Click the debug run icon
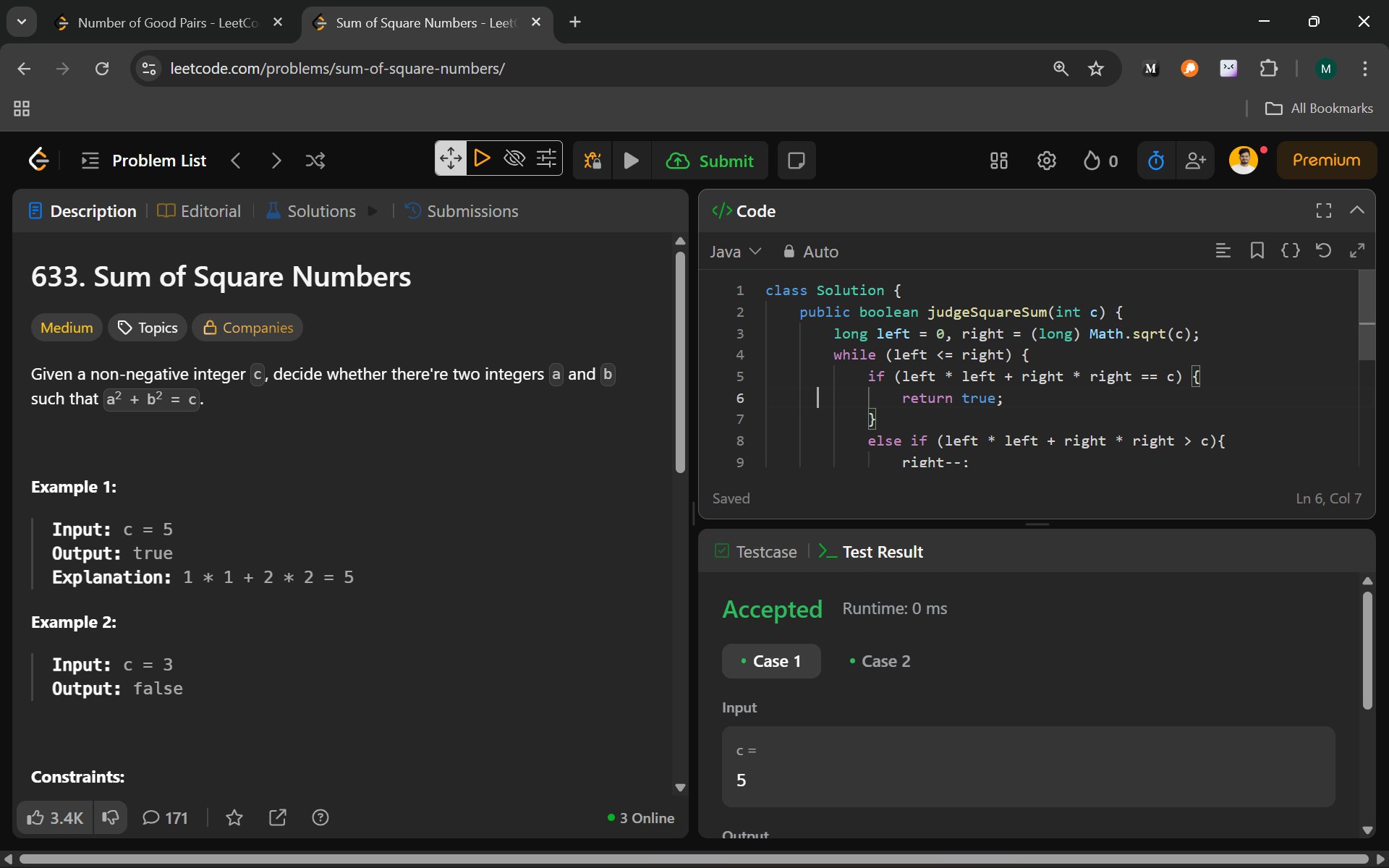The image size is (1389, 868). [x=592, y=161]
